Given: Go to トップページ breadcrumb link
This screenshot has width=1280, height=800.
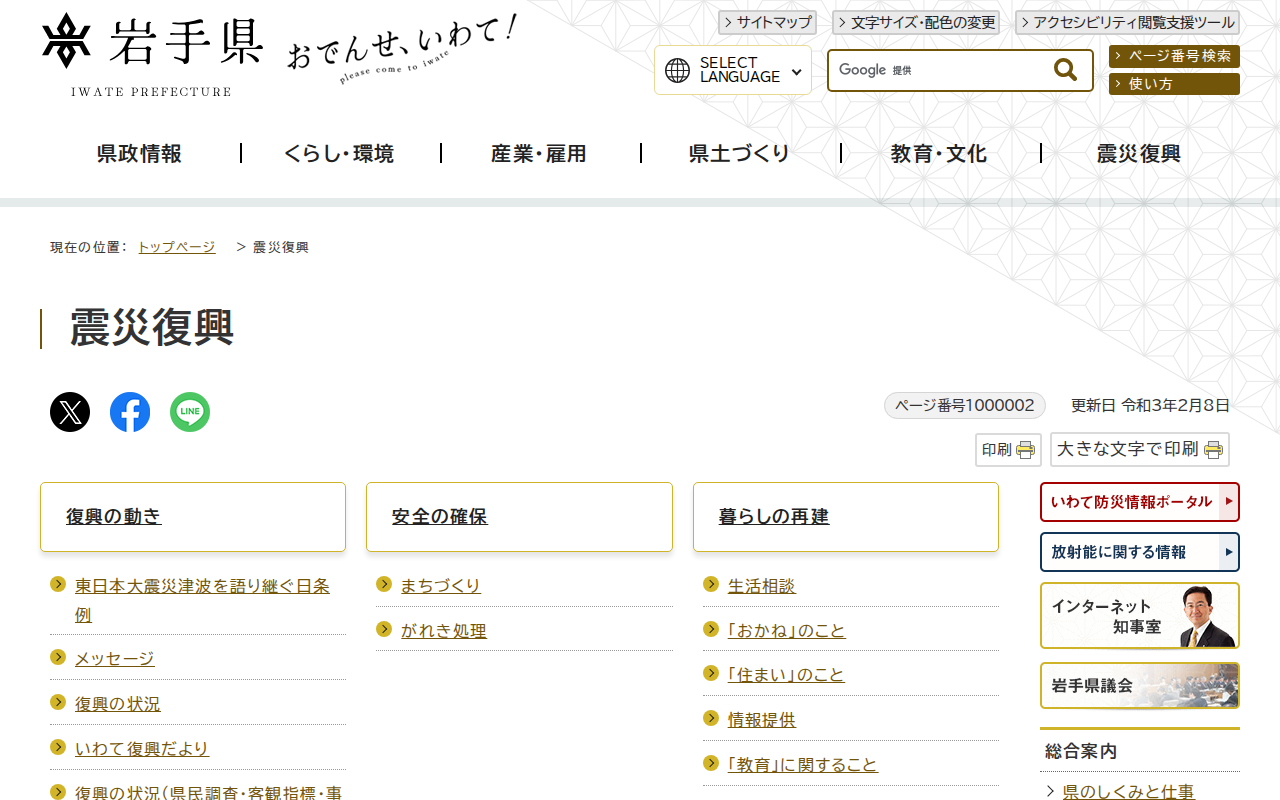Looking at the screenshot, I should (x=176, y=247).
